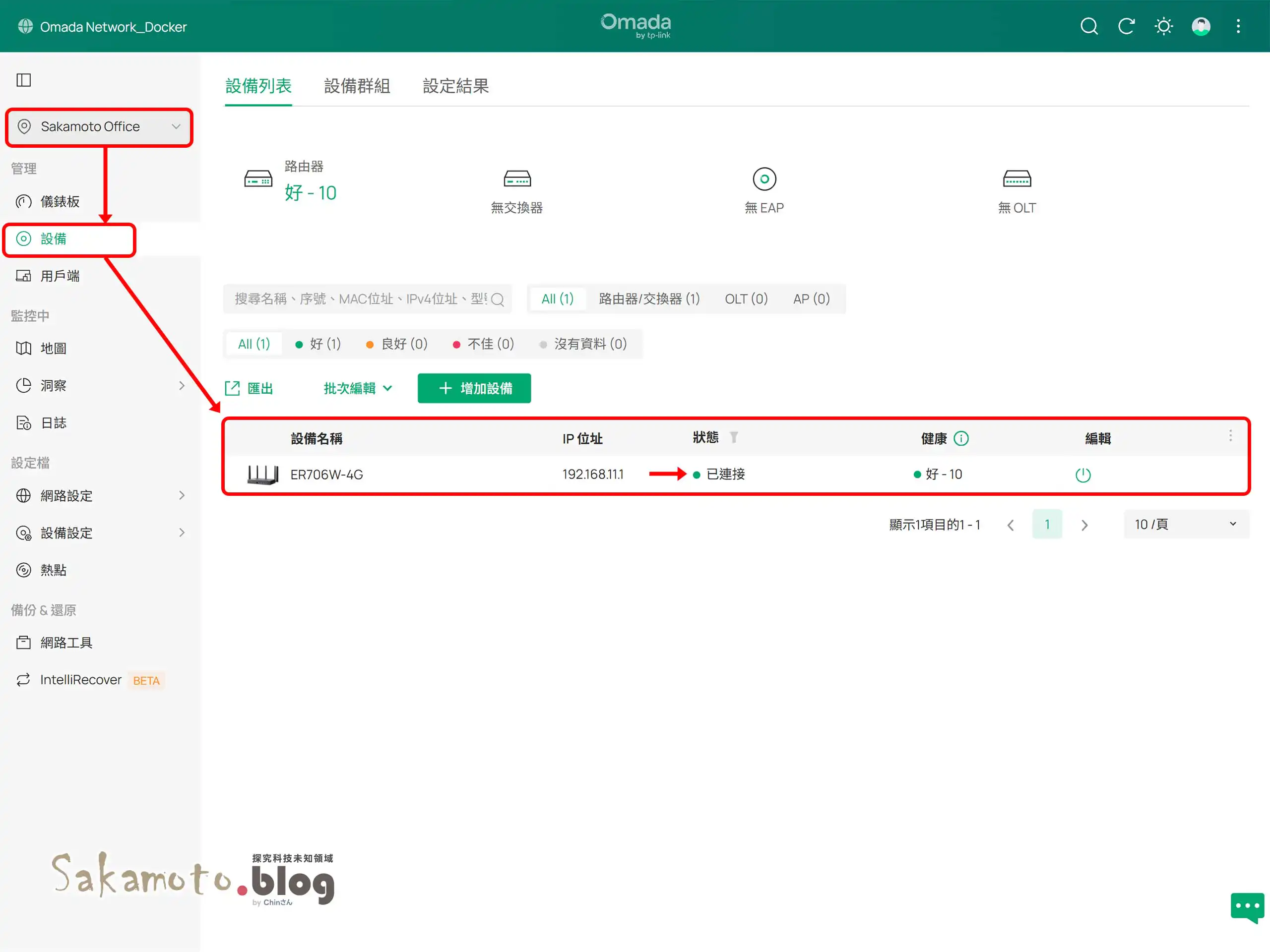The width and height of the screenshot is (1270, 952).
Task: Switch to the 設定結果 tab
Action: (x=456, y=86)
